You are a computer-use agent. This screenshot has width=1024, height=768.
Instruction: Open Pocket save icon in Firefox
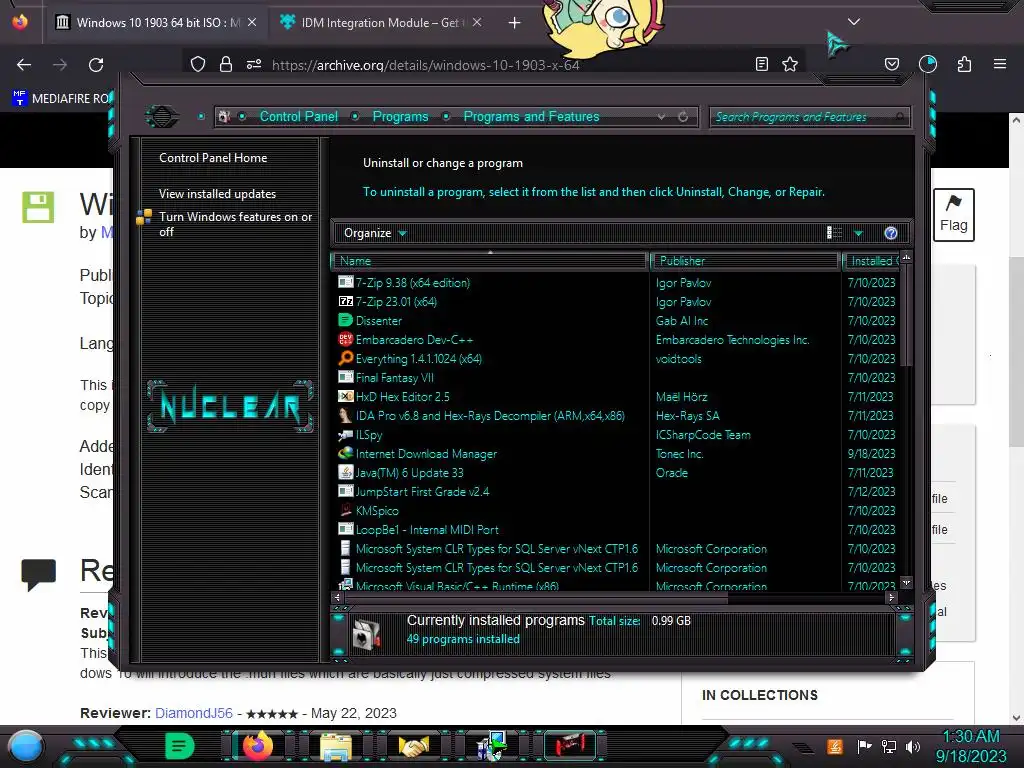tap(891, 64)
